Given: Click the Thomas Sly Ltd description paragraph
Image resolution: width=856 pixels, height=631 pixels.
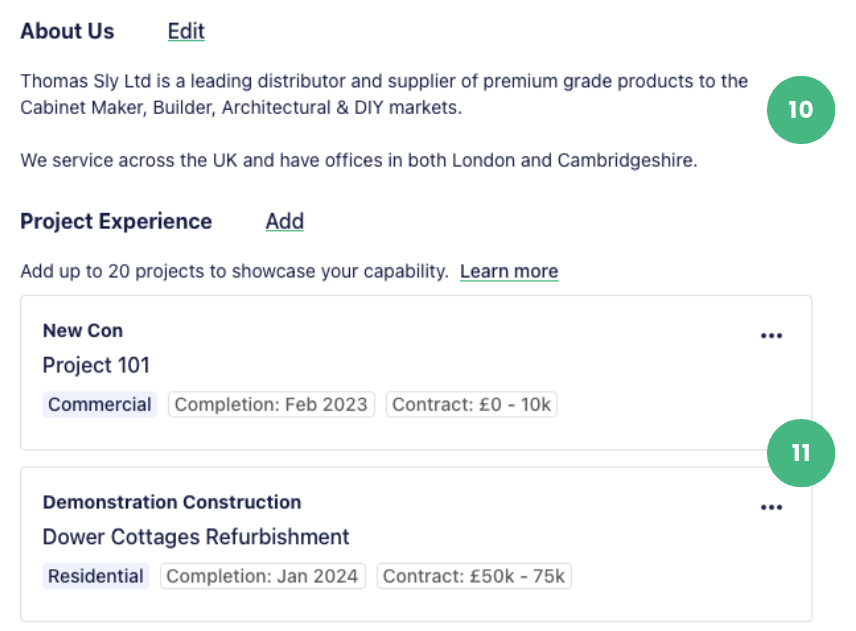Looking at the screenshot, I should [x=384, y=94].
